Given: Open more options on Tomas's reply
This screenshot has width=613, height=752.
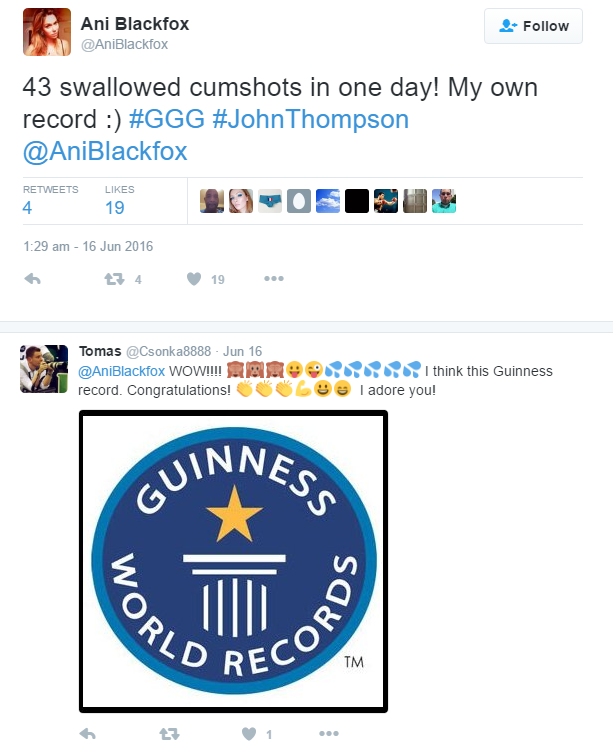Looking at the screenshot, I should pyautogui.click(x=329, y=733).
